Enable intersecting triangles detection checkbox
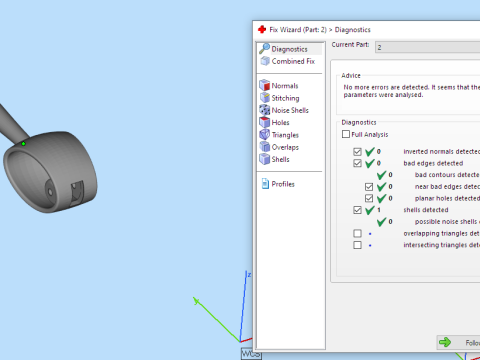Image resolution: width=480 pixels, height=360 pixels. click(357, 245)
